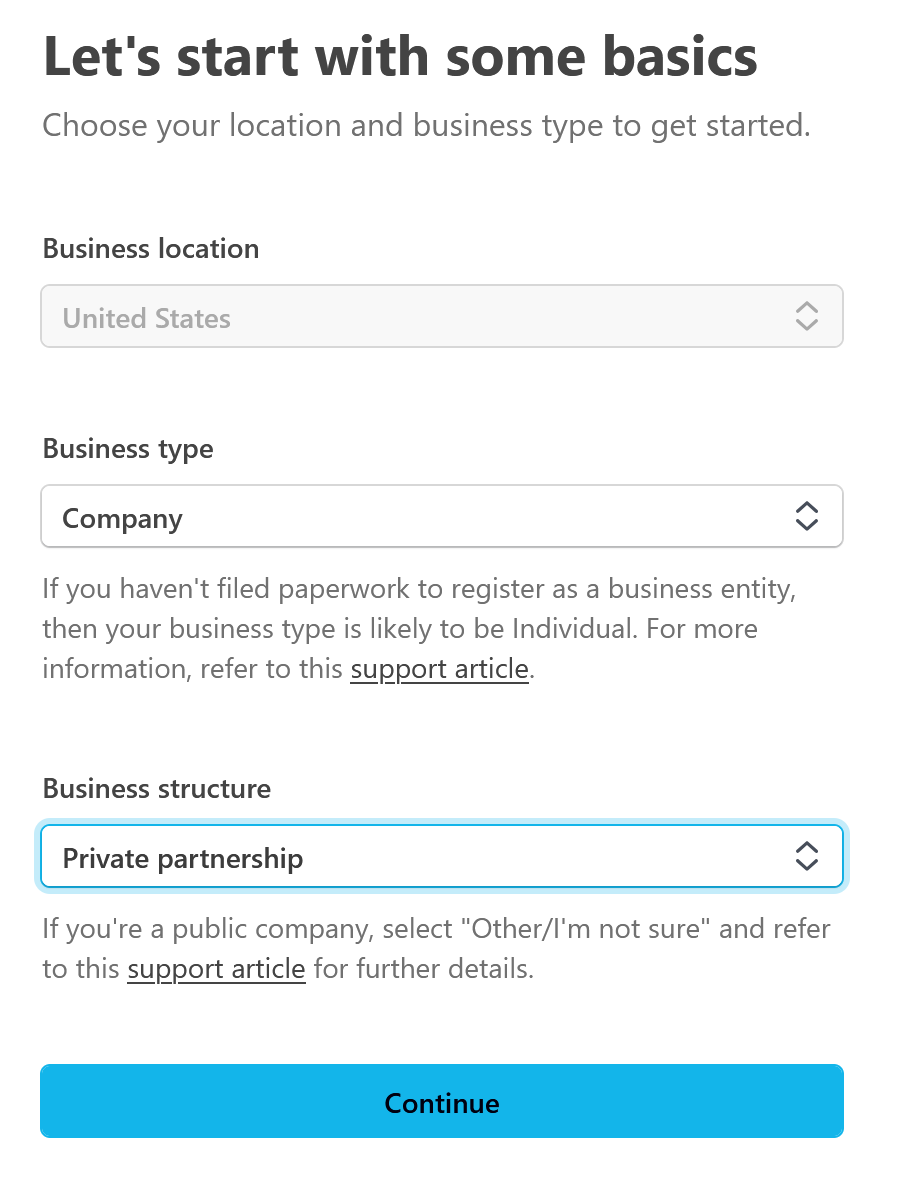Screen dimensions: 914x1197
Task: Open the disabled Business location selector
Action: [441, 317]
